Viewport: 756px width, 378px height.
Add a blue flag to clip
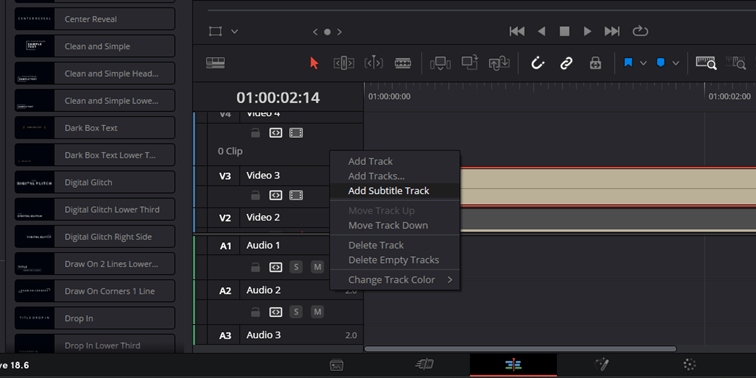click(x=628, y=63)
